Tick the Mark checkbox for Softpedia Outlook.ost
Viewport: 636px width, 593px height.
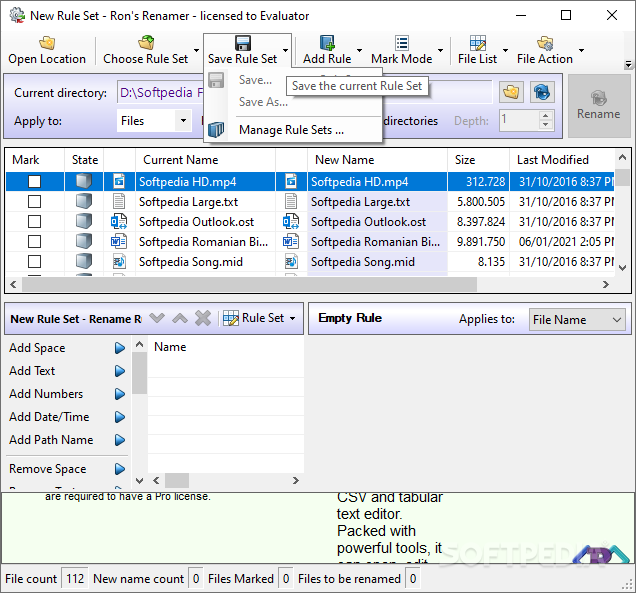point(34,221)
